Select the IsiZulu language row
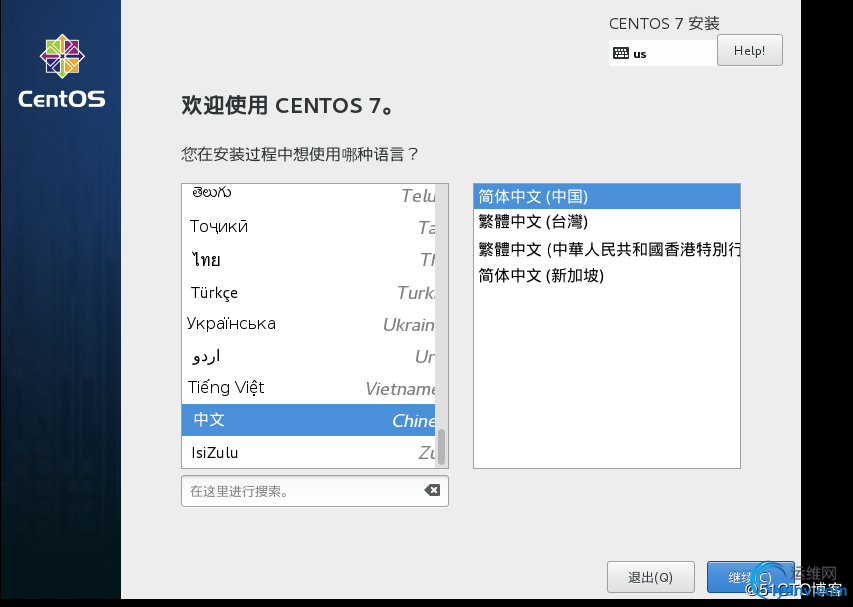The width and height of the screenshot is (853, 607). pos(308,452)
